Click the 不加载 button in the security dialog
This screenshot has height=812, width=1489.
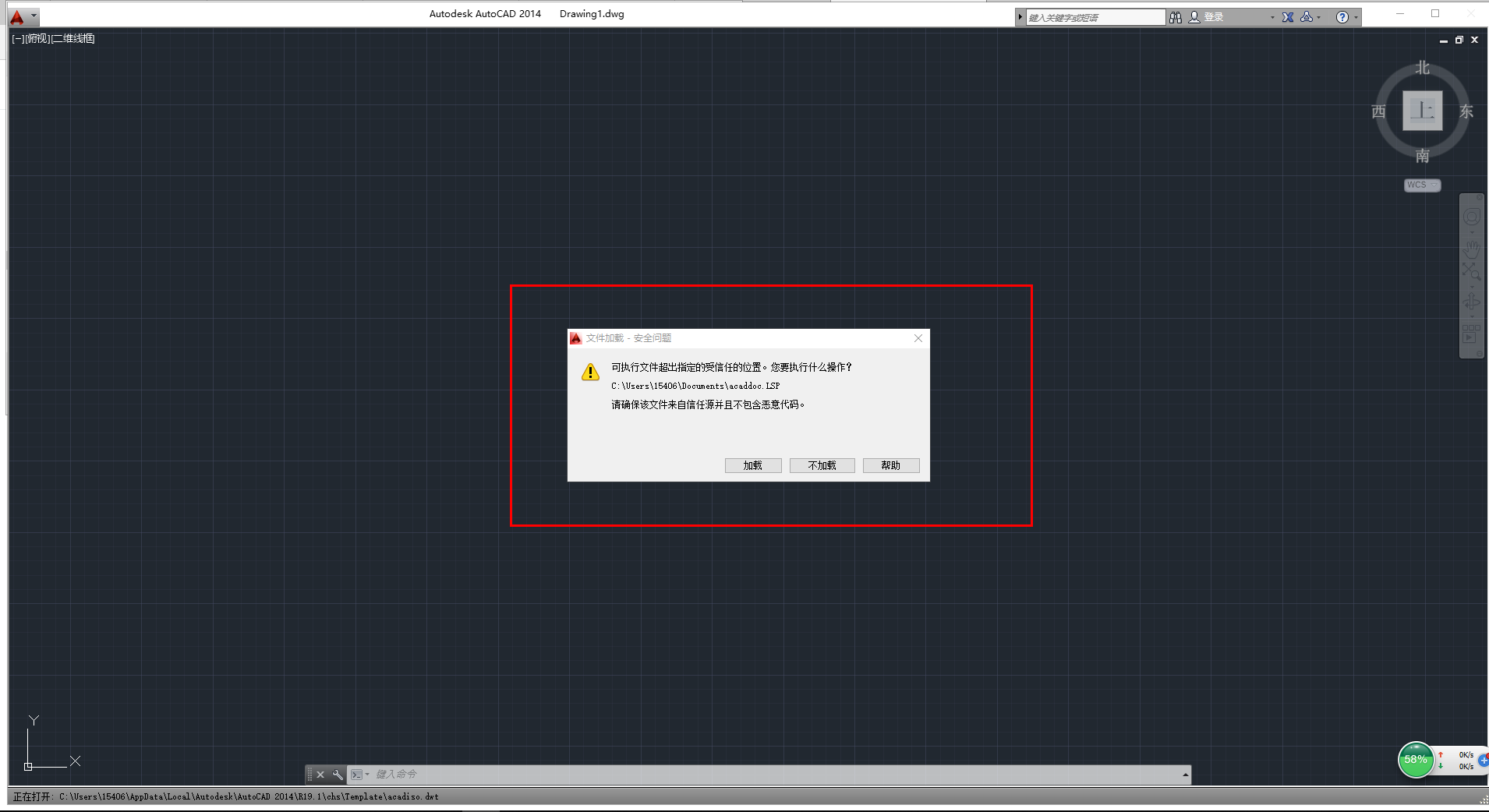(x=822, y=465)
